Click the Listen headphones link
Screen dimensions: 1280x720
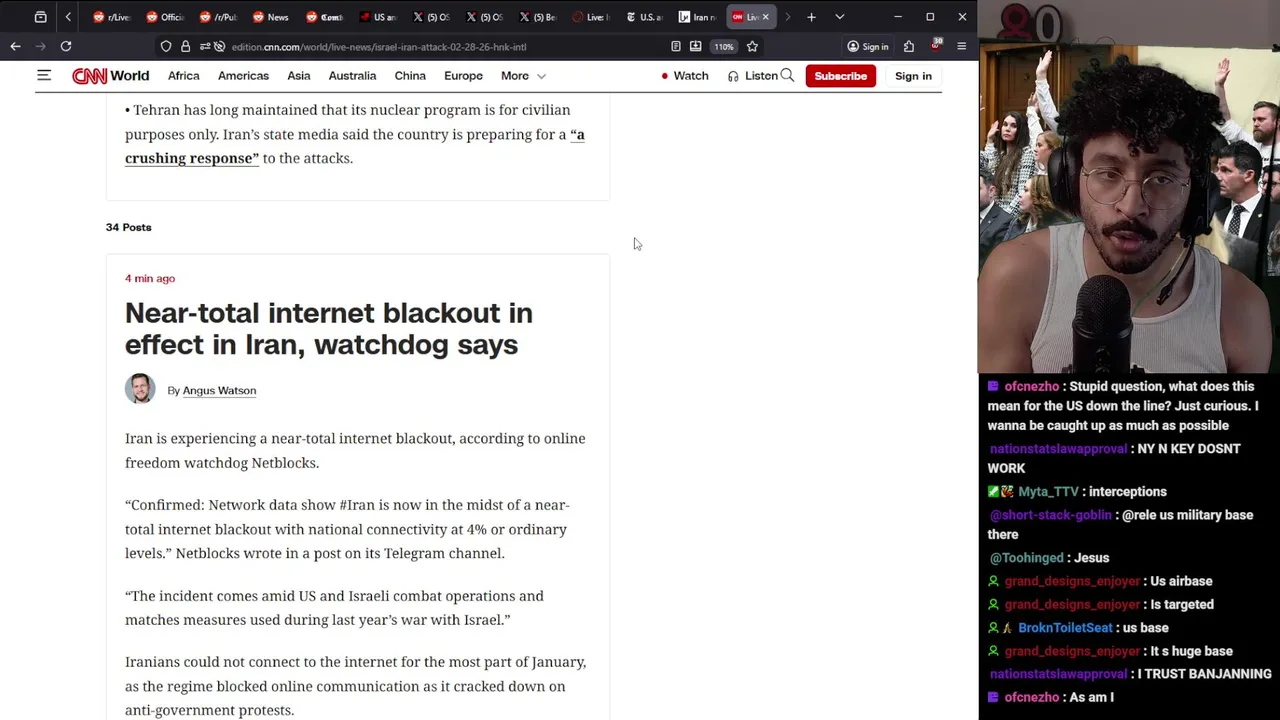click(x=753, y=76)
